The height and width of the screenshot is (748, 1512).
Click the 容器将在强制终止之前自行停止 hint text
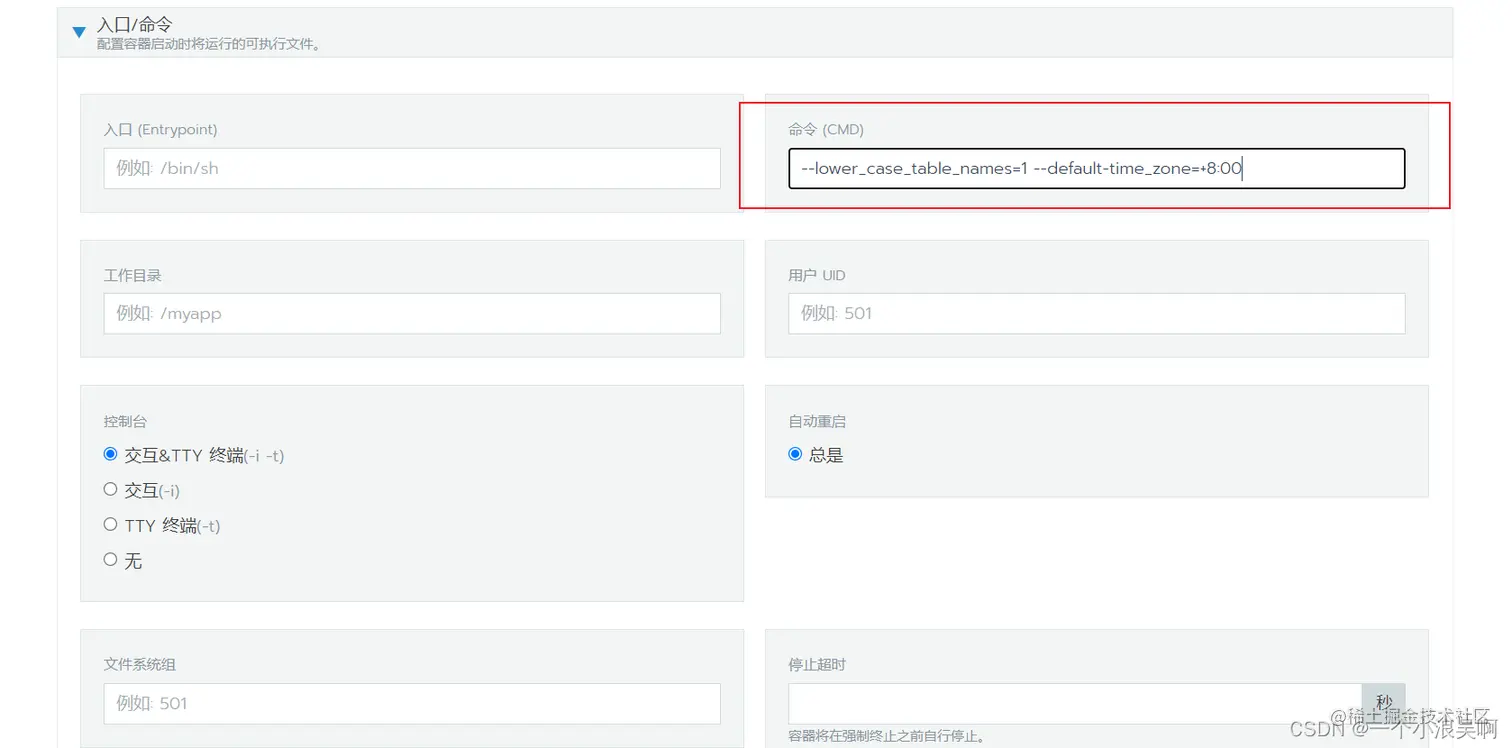coord(888,737)
